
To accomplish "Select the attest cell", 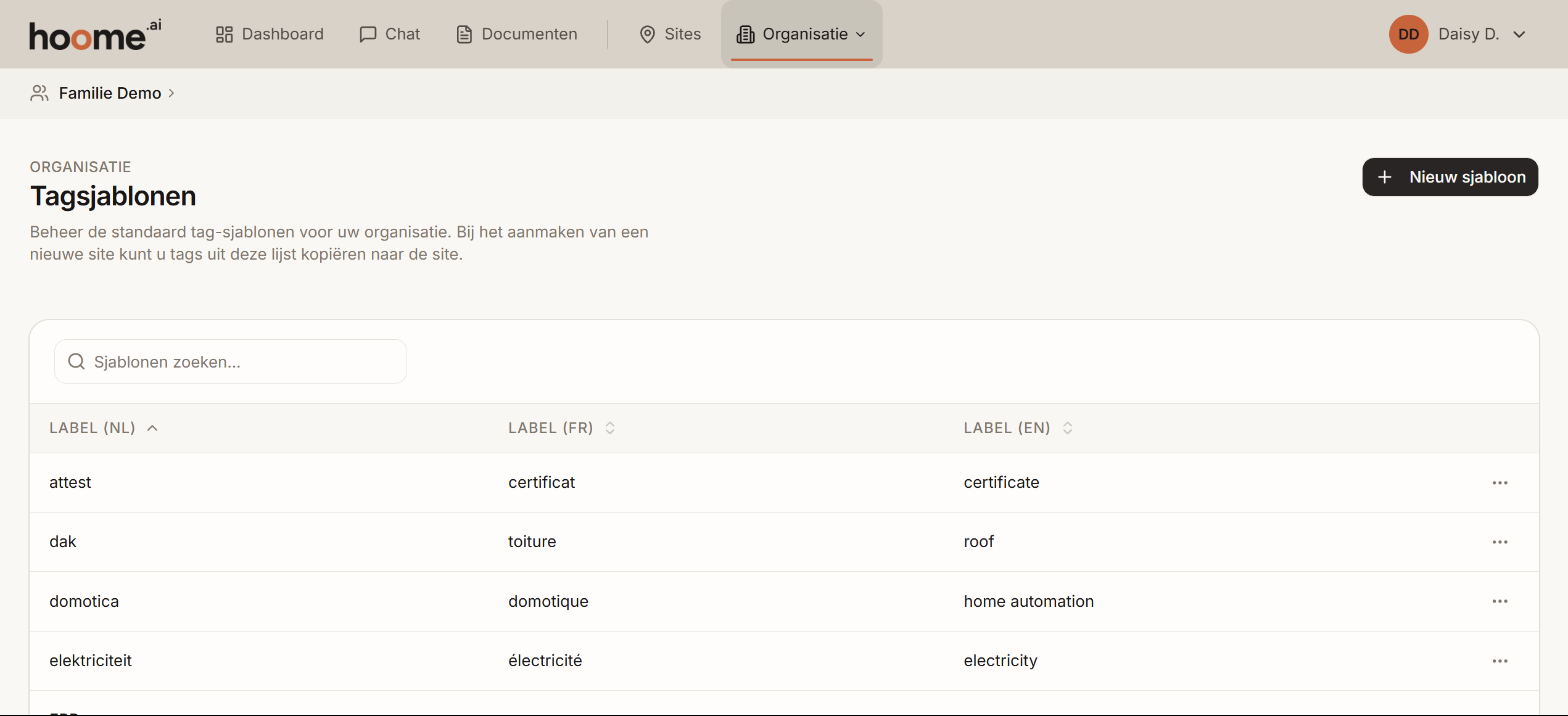I will [x=70, y=482].
